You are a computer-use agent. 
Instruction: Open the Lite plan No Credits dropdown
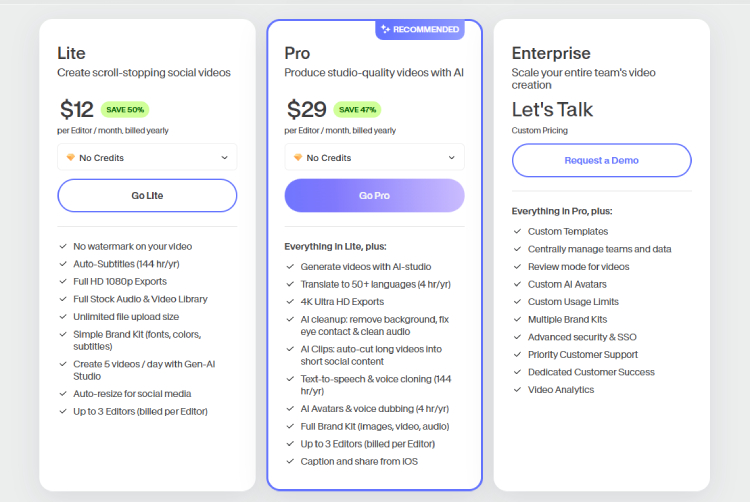[147, 157]
